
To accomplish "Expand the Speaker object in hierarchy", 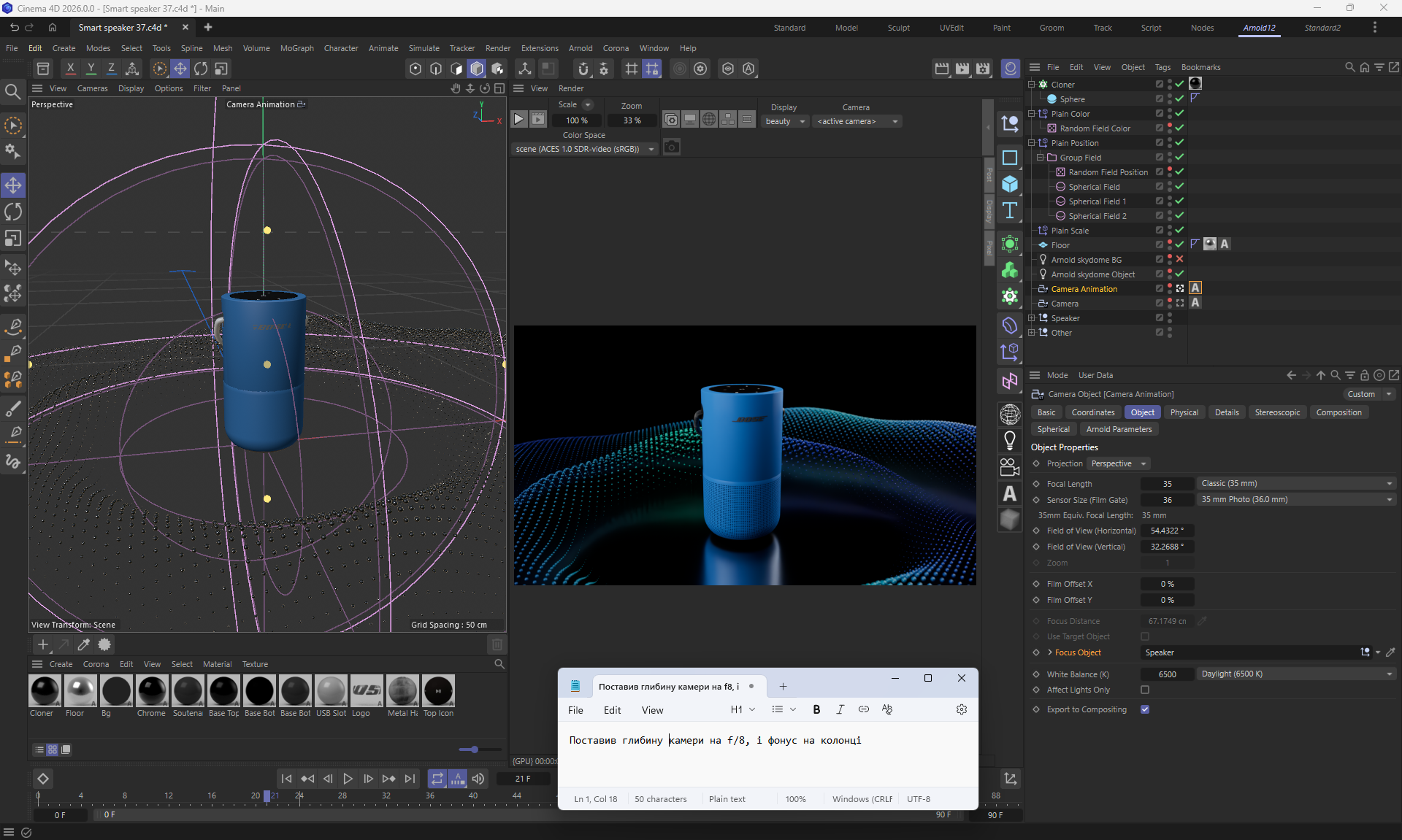I will click(1032, 317).
